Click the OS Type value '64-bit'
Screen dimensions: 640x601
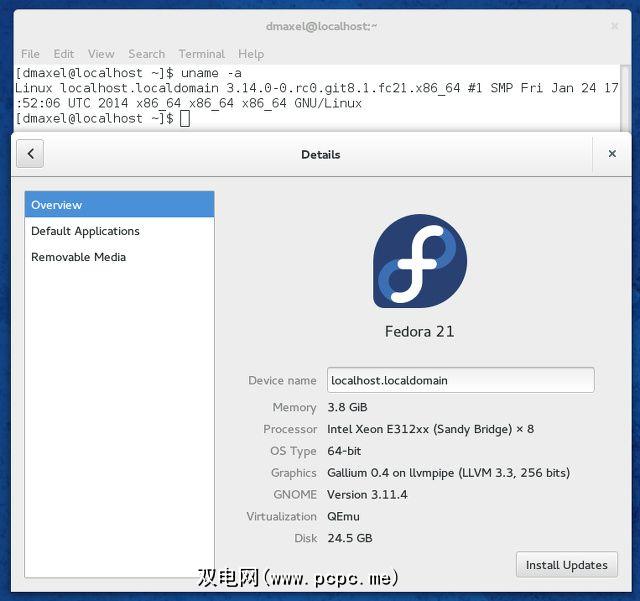(x=344, y=451)
